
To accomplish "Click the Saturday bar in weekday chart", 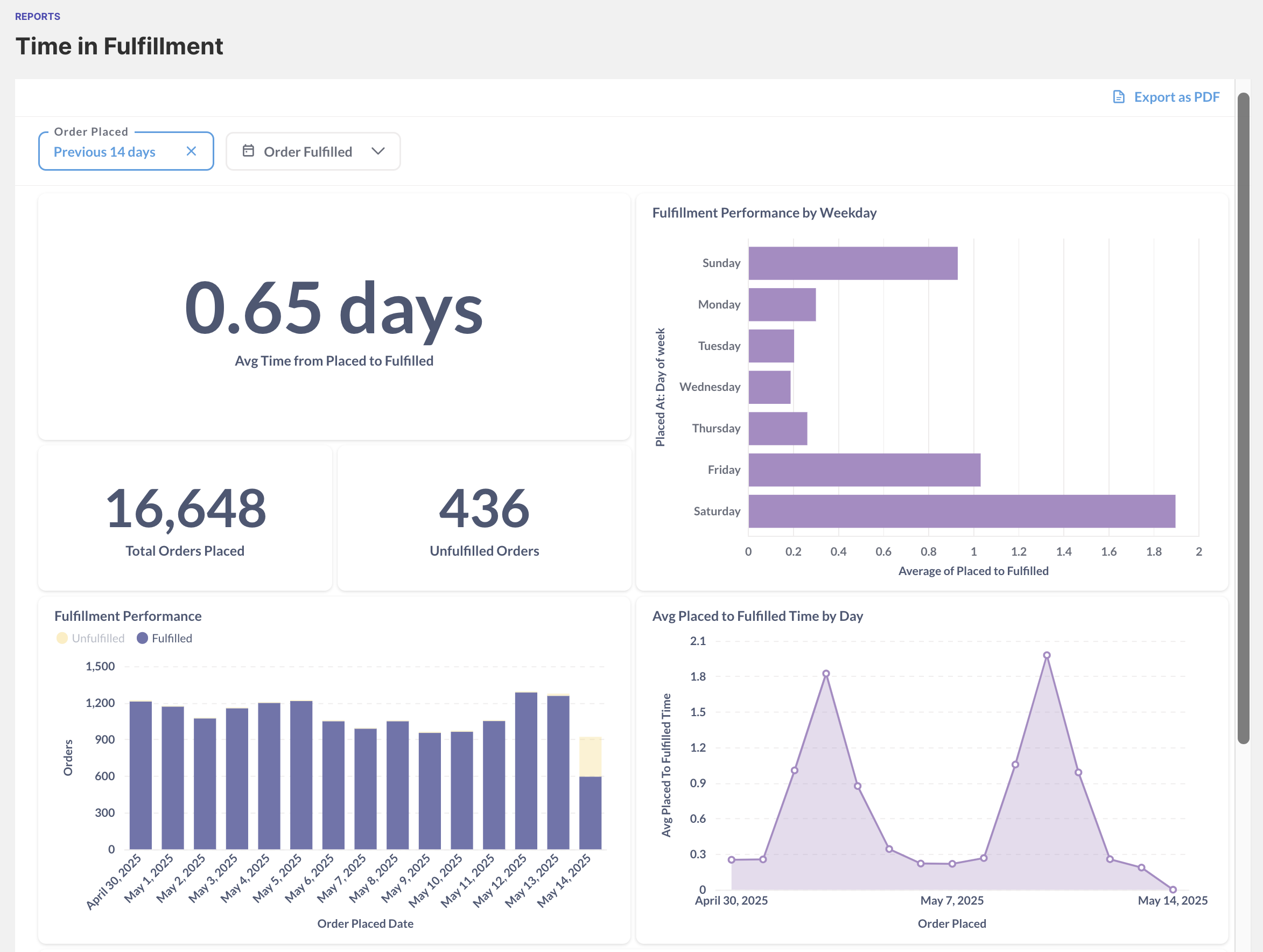I will pyautogui.click(x=961, y=511).
